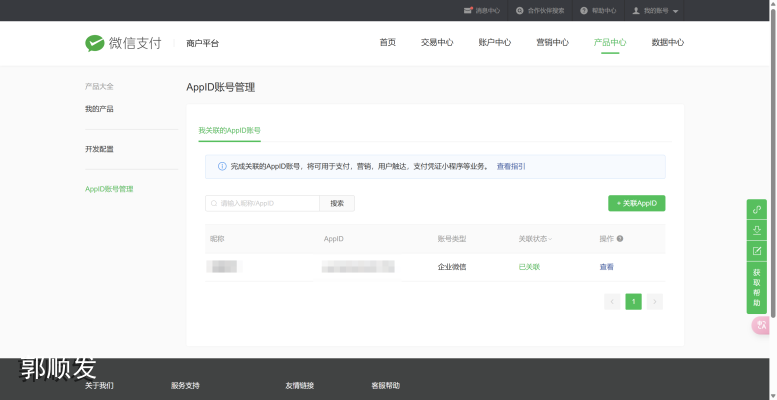777x400 pixels.
Task: Go to the next page arrow
Action: pos(655,302)
